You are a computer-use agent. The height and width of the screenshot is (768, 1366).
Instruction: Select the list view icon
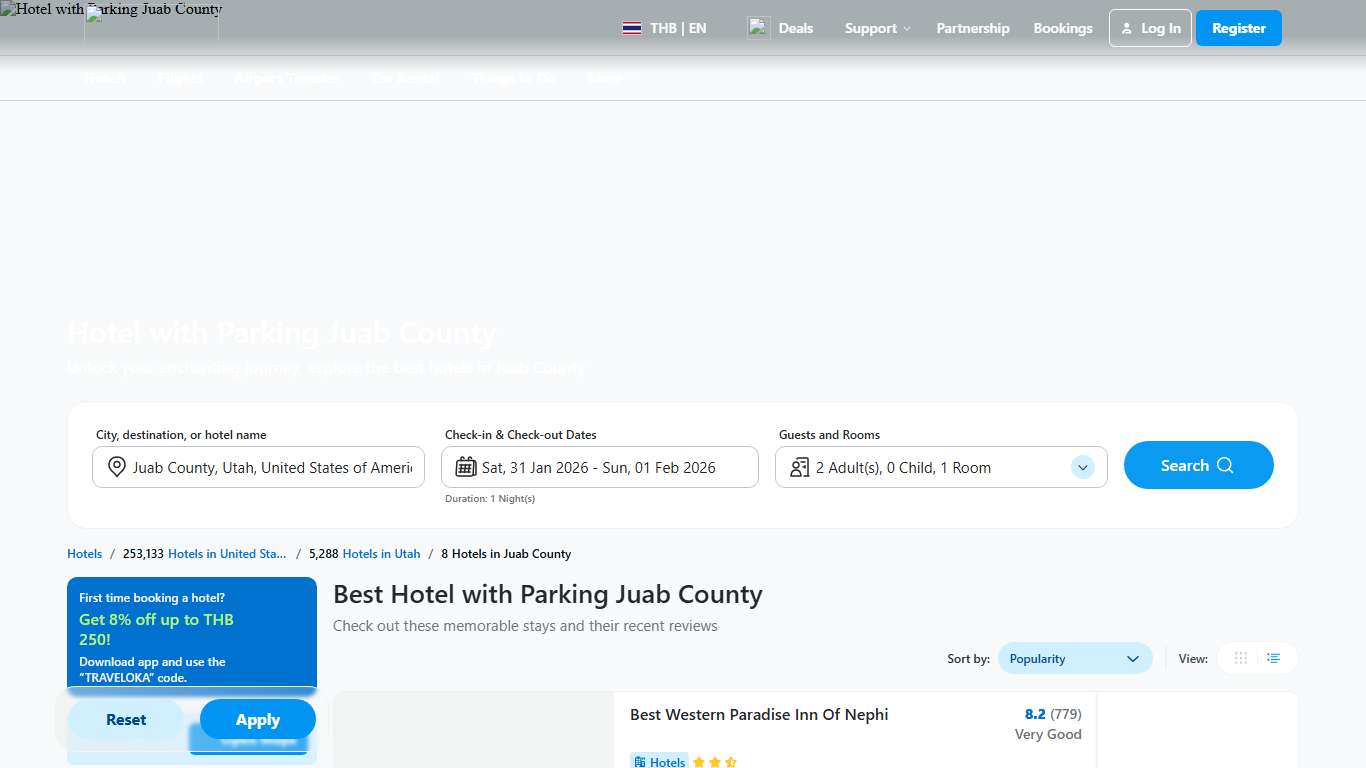(x=1274, y=658)
